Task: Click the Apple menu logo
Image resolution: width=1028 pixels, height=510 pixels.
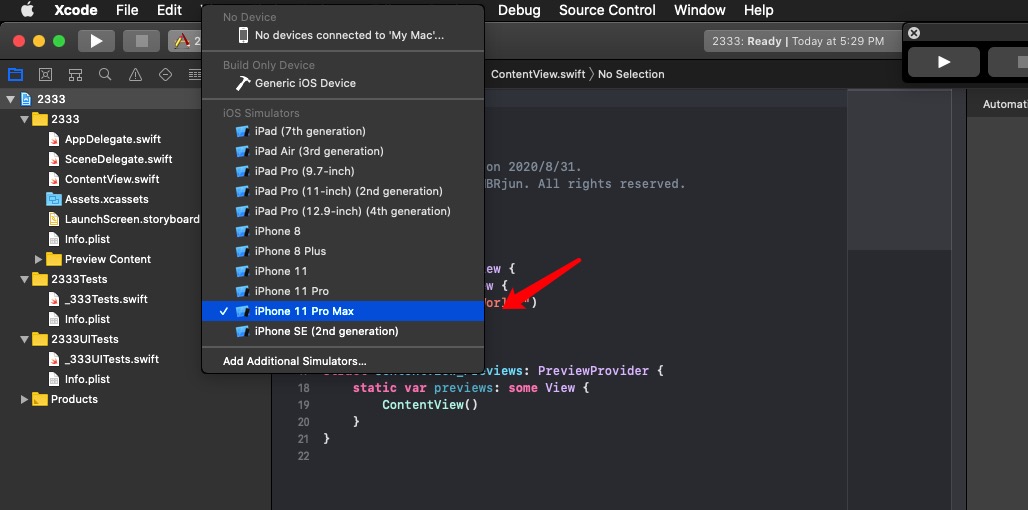Action: point(27,10)
